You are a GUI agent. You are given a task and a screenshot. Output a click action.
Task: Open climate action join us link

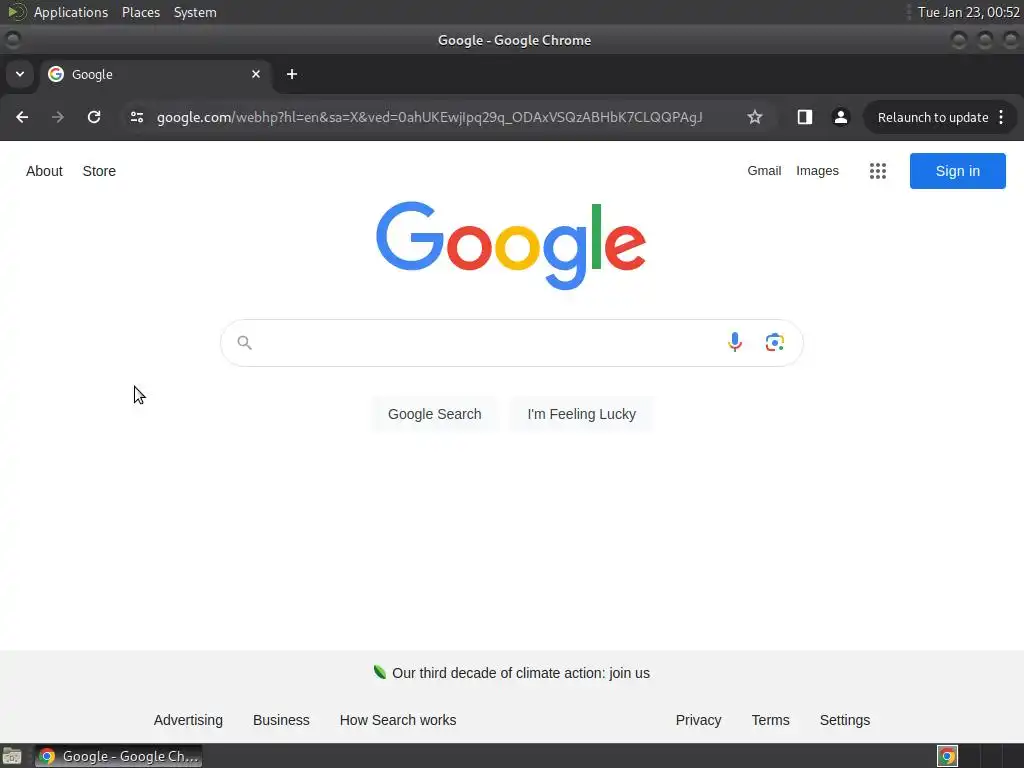click(x=520, y=673)
